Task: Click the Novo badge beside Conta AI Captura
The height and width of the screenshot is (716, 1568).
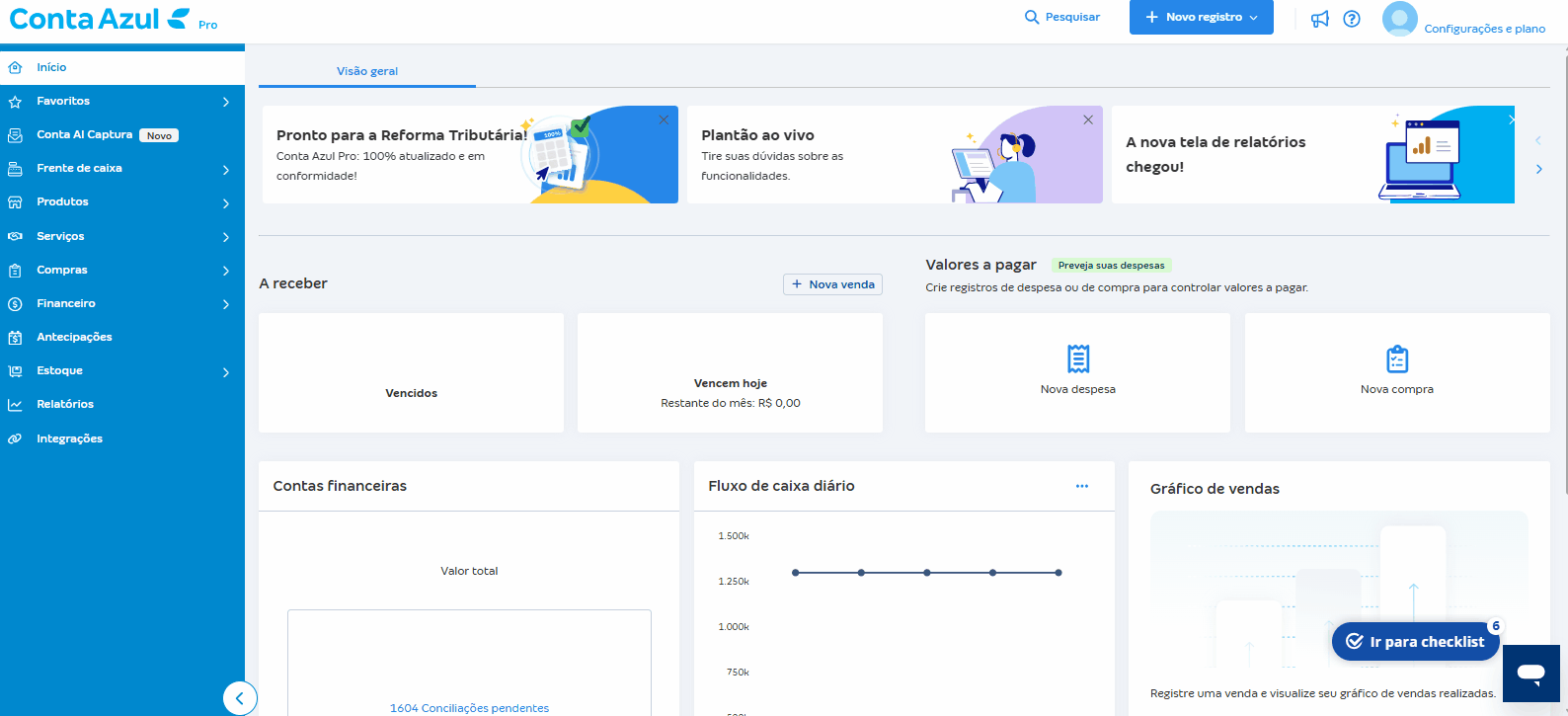Action: [159, 136]
